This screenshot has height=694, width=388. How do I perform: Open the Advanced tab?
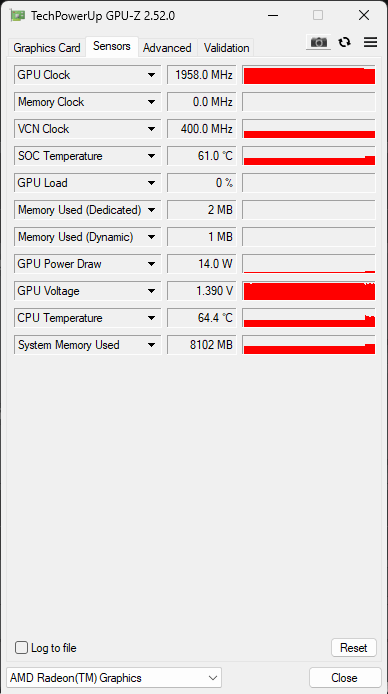coord(167,48)
